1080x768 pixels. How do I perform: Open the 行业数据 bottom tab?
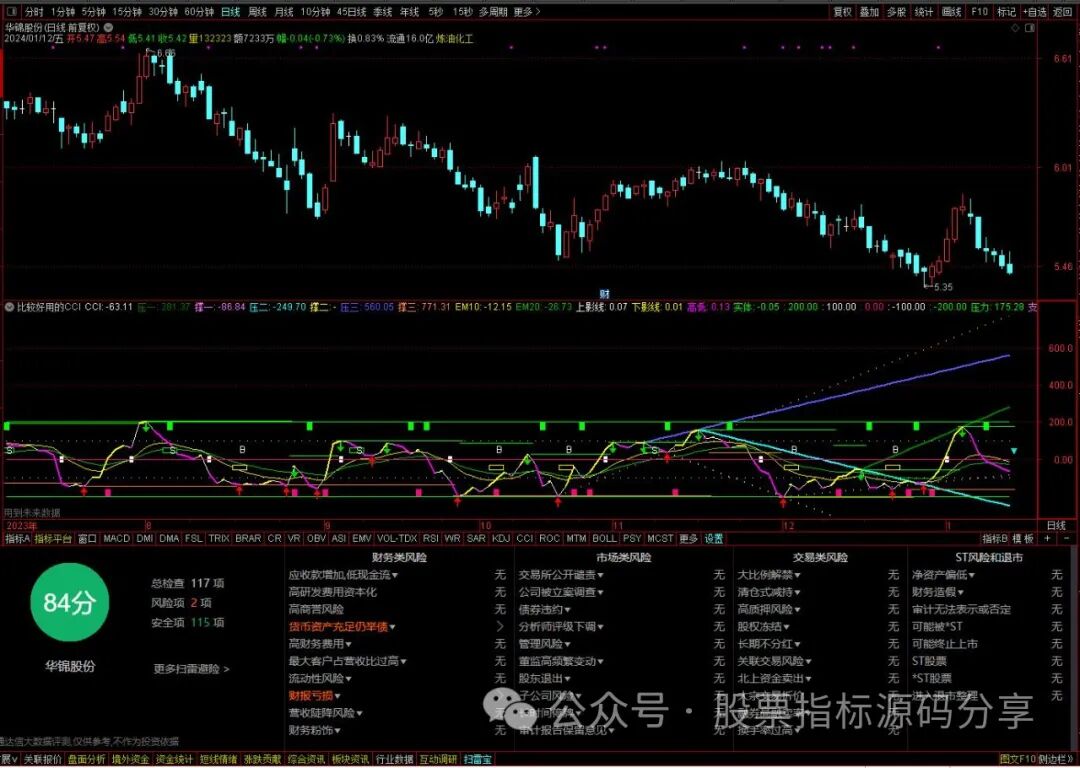pos(395,759)
